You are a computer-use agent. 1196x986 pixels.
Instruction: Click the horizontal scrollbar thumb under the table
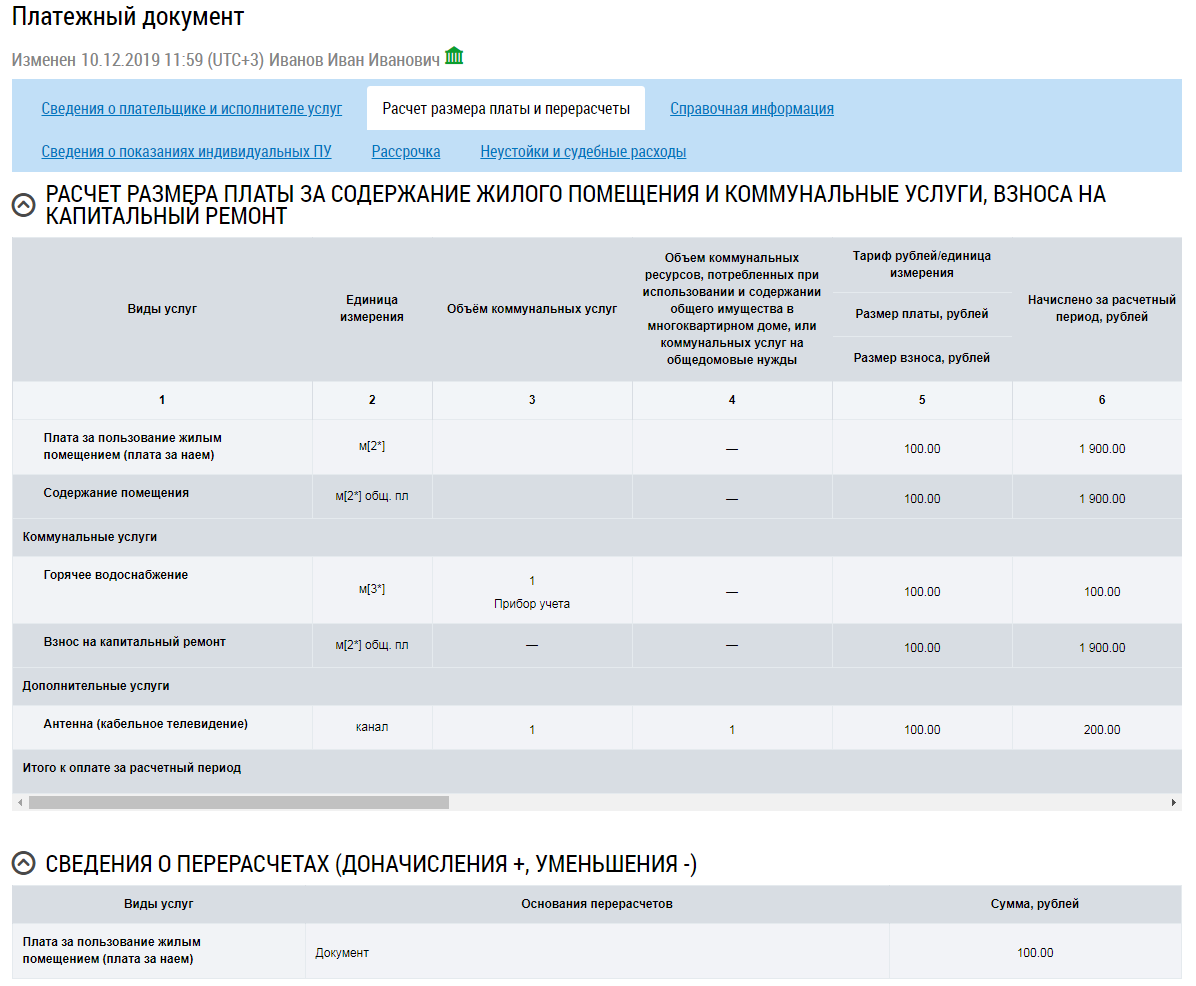(238, 802)
